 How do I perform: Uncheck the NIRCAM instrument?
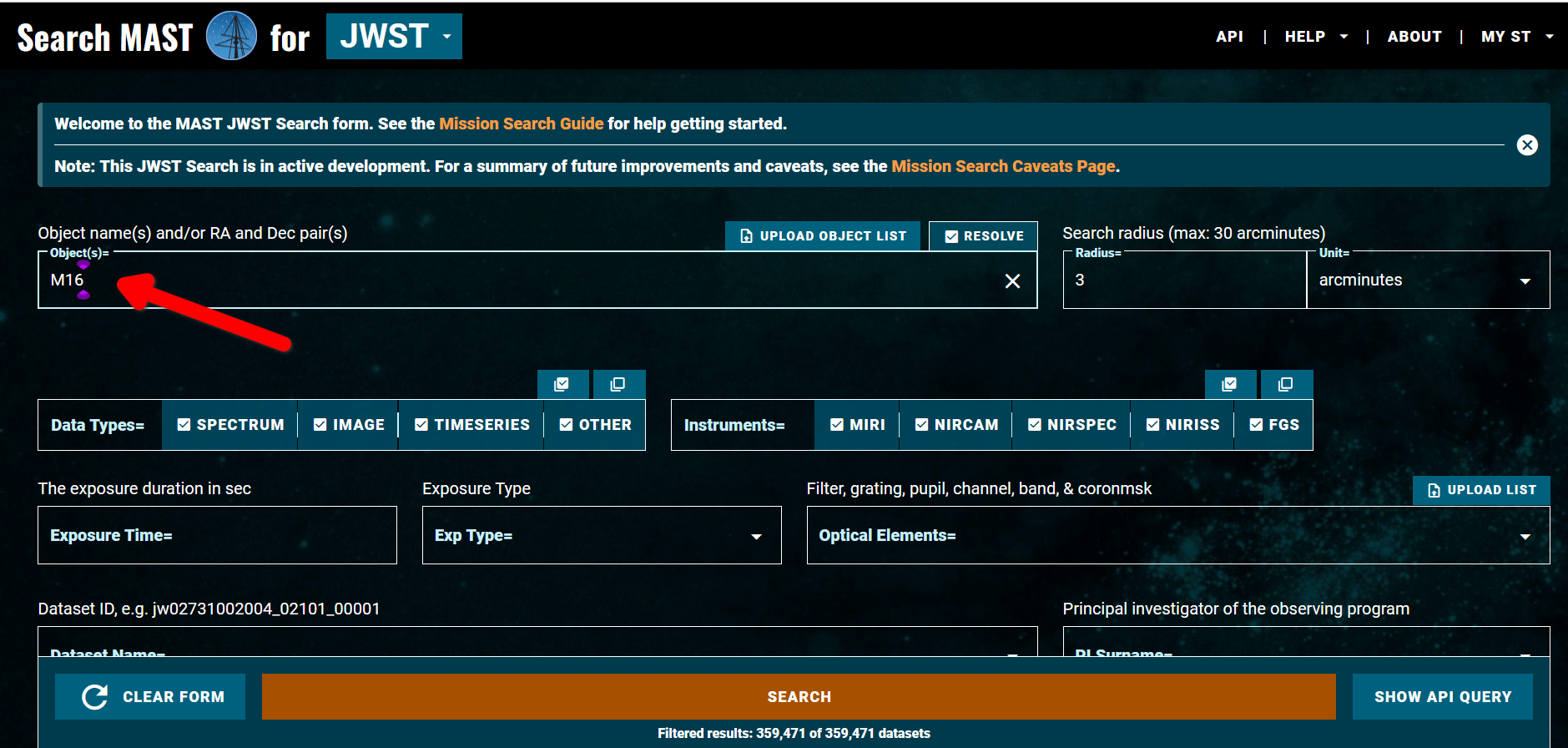coord(956,425)
